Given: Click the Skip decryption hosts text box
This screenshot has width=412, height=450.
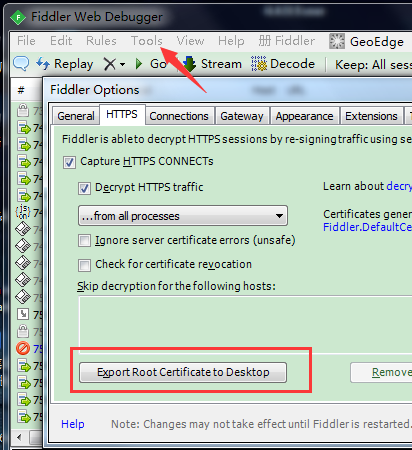Looking at the screenshot, I should click(245, 324).
